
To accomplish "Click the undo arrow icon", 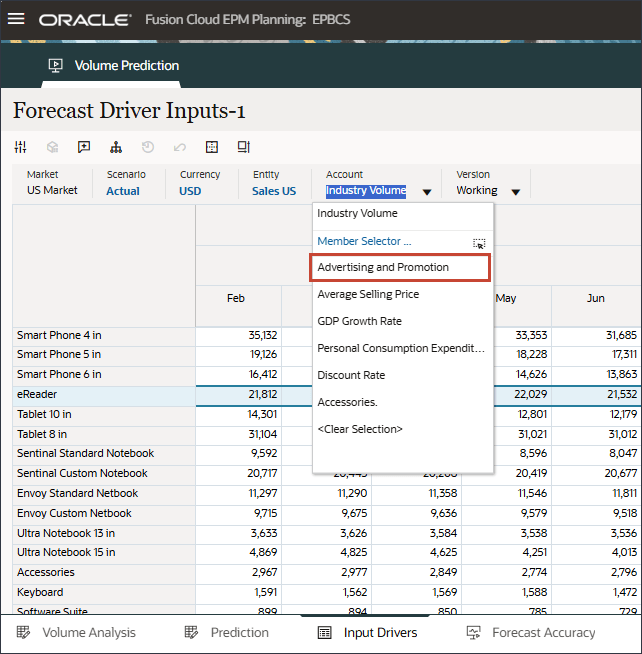I will (180, 147).
